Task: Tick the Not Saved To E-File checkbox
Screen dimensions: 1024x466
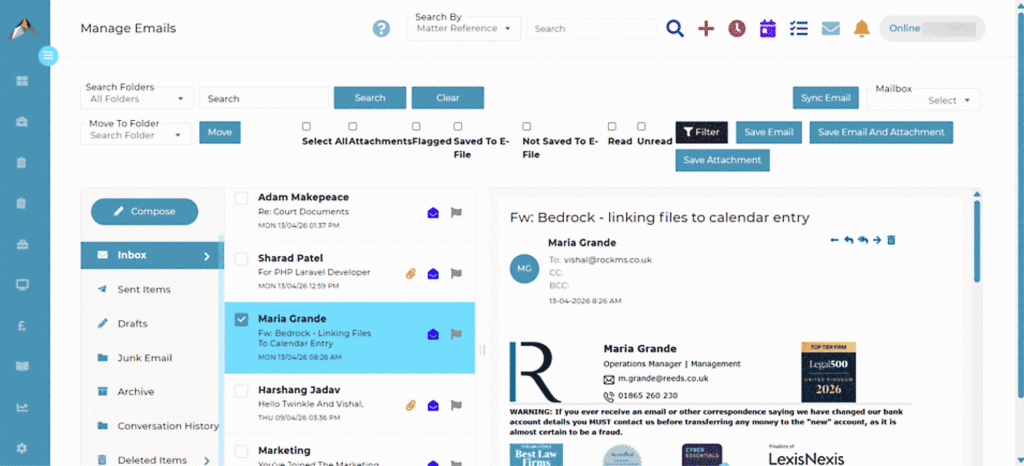Action: click(x=526, y=127)
